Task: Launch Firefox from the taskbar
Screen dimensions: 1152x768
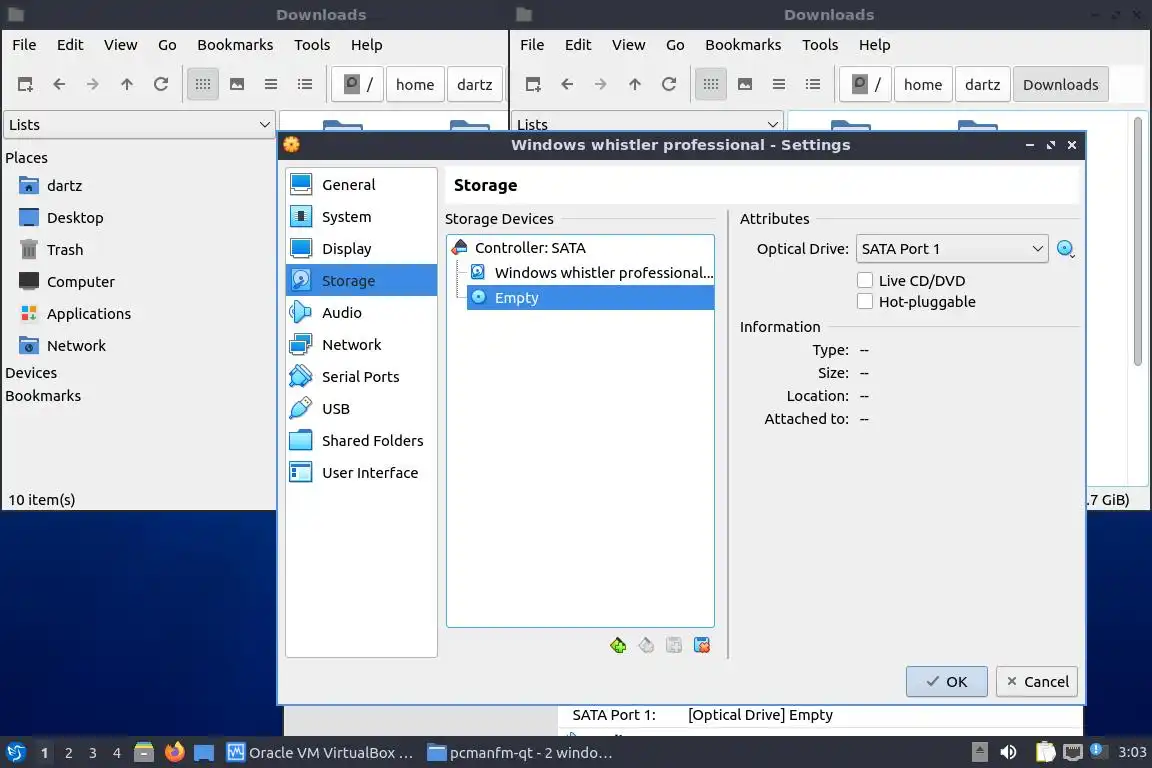Action: 175,753
